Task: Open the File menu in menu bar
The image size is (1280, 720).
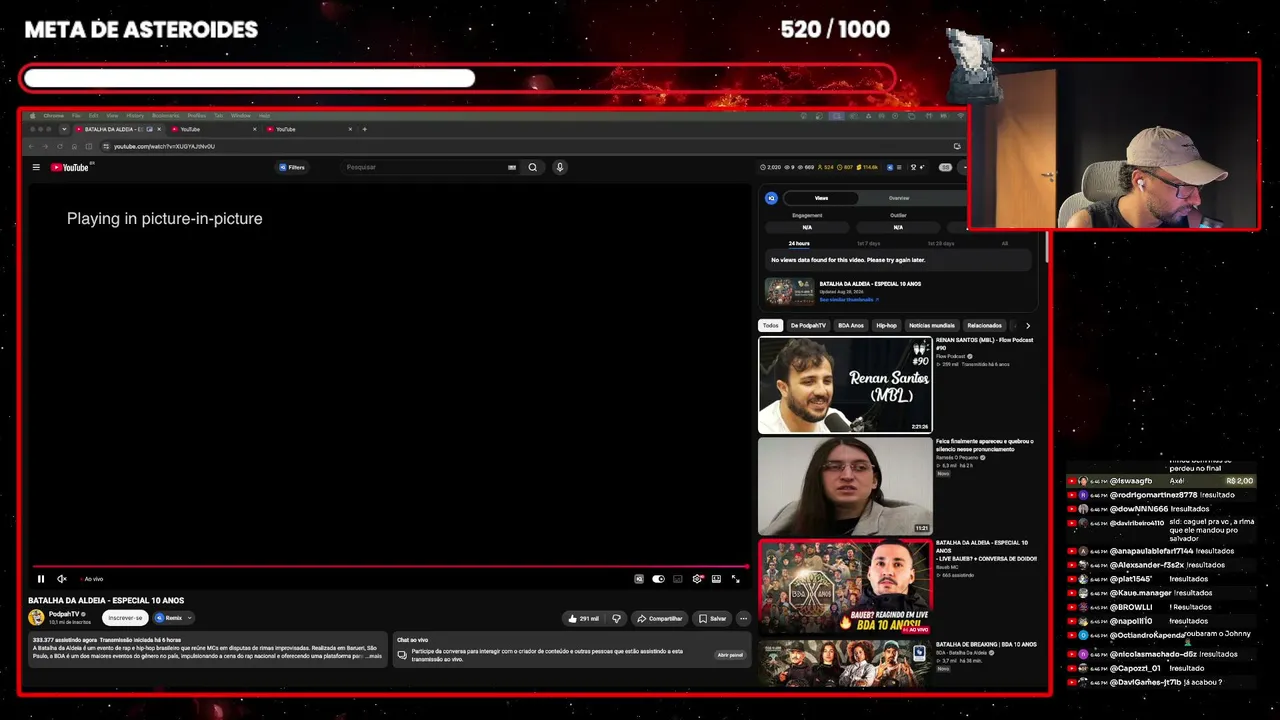Action: pos(76,116)
